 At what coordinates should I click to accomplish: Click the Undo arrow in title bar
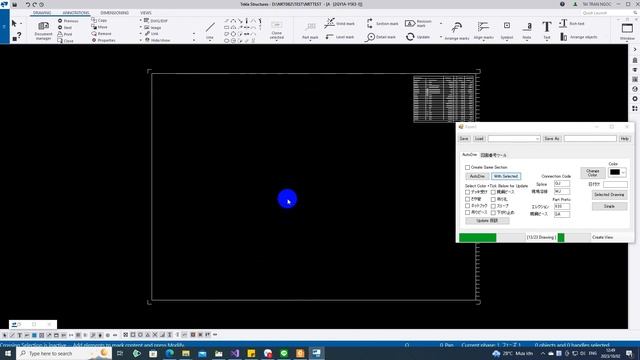tap(28, 4)
